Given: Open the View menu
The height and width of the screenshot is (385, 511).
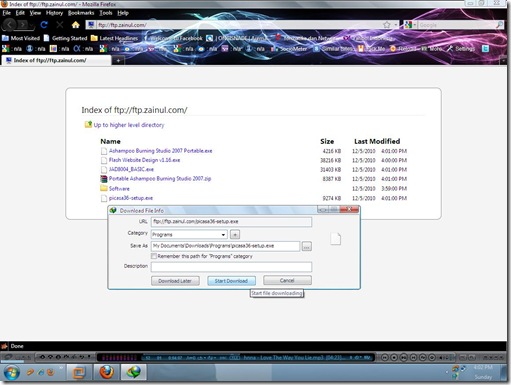Looking at the screenshot, I should [35, 13].
